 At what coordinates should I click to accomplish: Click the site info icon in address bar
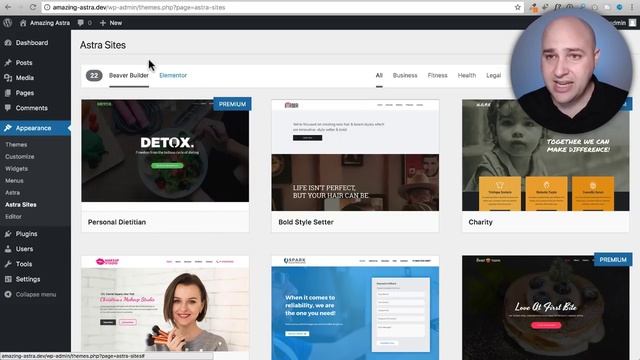(x=47, y=7)
